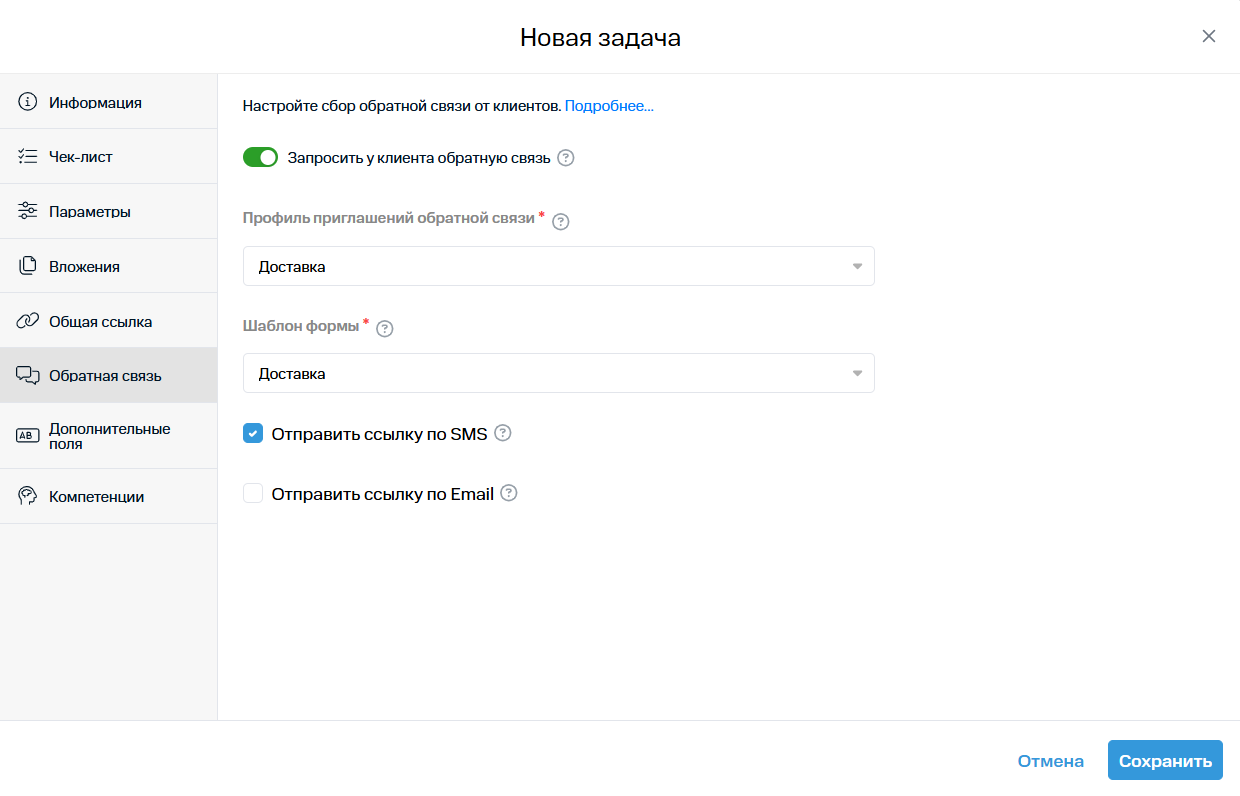1240x796 pixels.
Task: Click the Параметры sliders icon
Action: tap(28, 212)
